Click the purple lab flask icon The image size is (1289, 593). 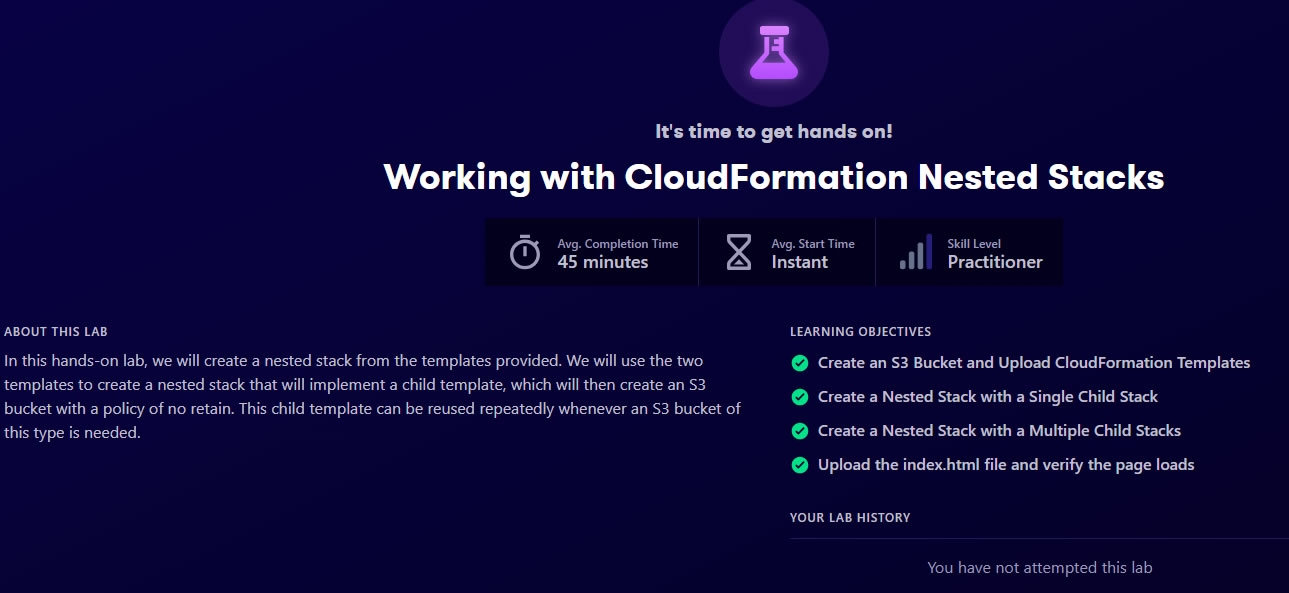[x=773, y=52]
